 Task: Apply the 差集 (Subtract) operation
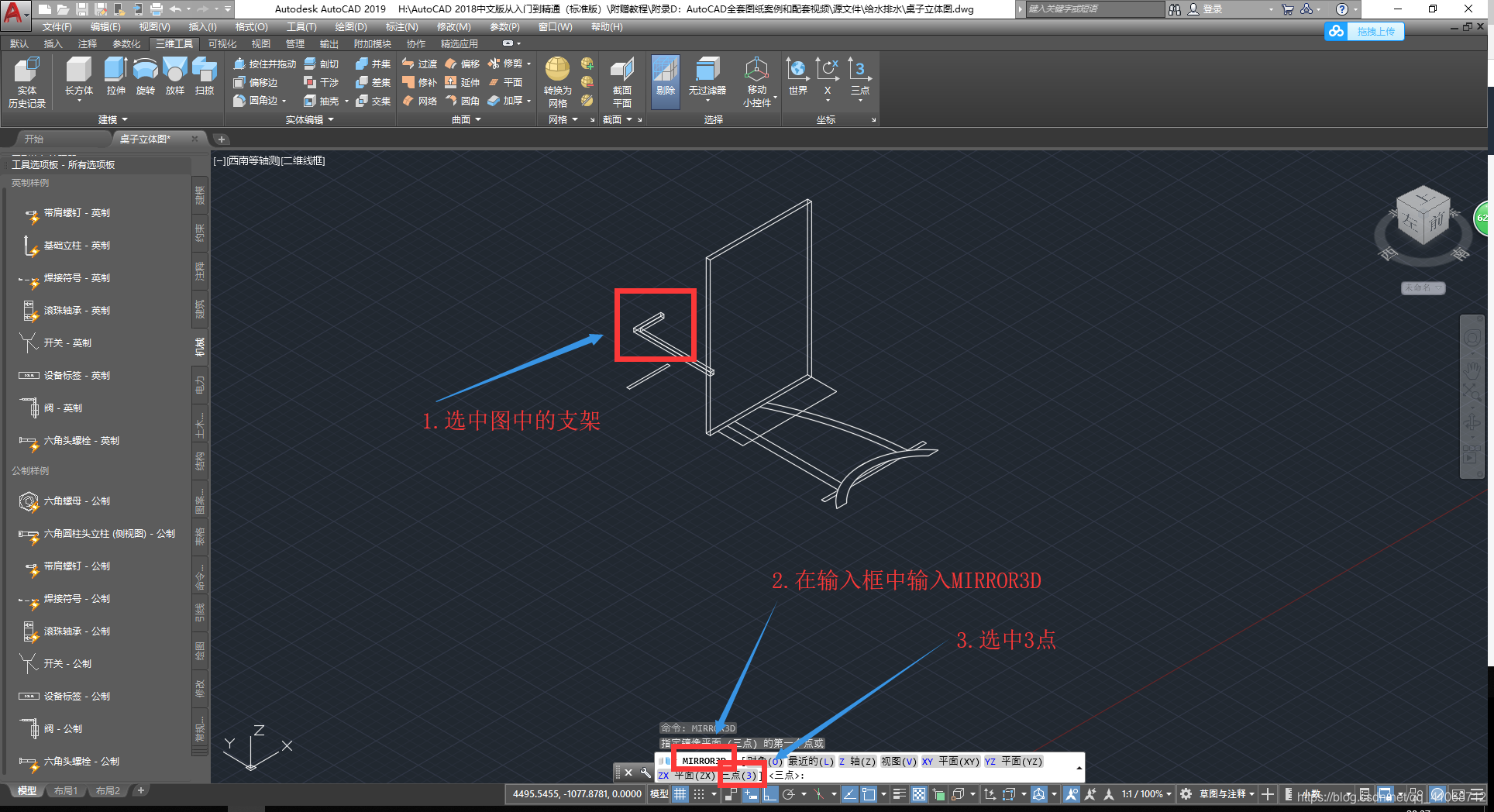click(x=373, y=82)
